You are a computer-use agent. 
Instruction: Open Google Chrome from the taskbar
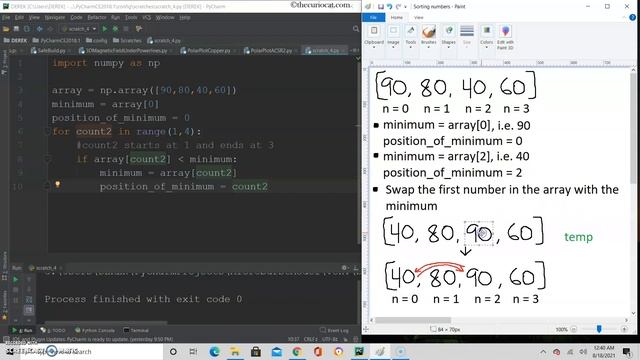[x=297, y=351]
